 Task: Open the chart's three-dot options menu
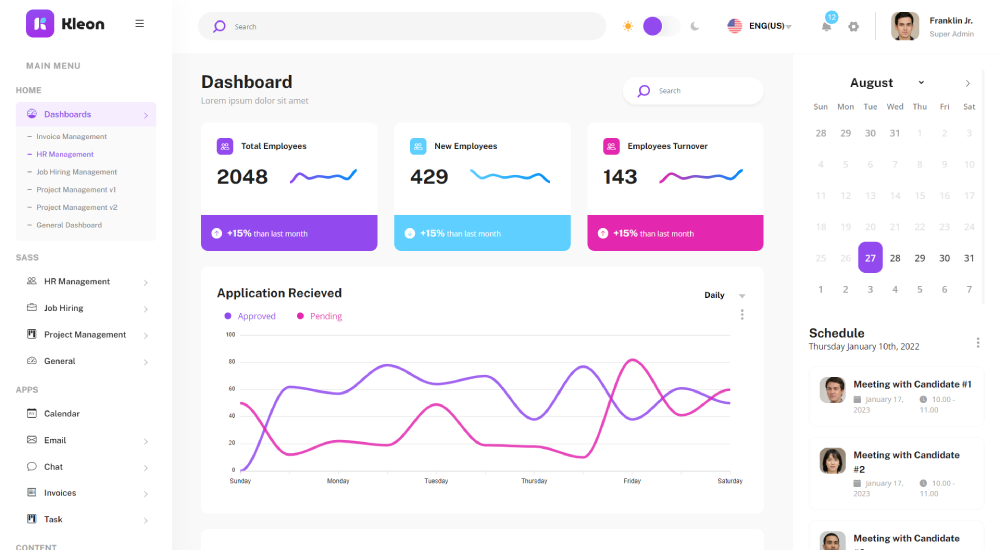742,315
